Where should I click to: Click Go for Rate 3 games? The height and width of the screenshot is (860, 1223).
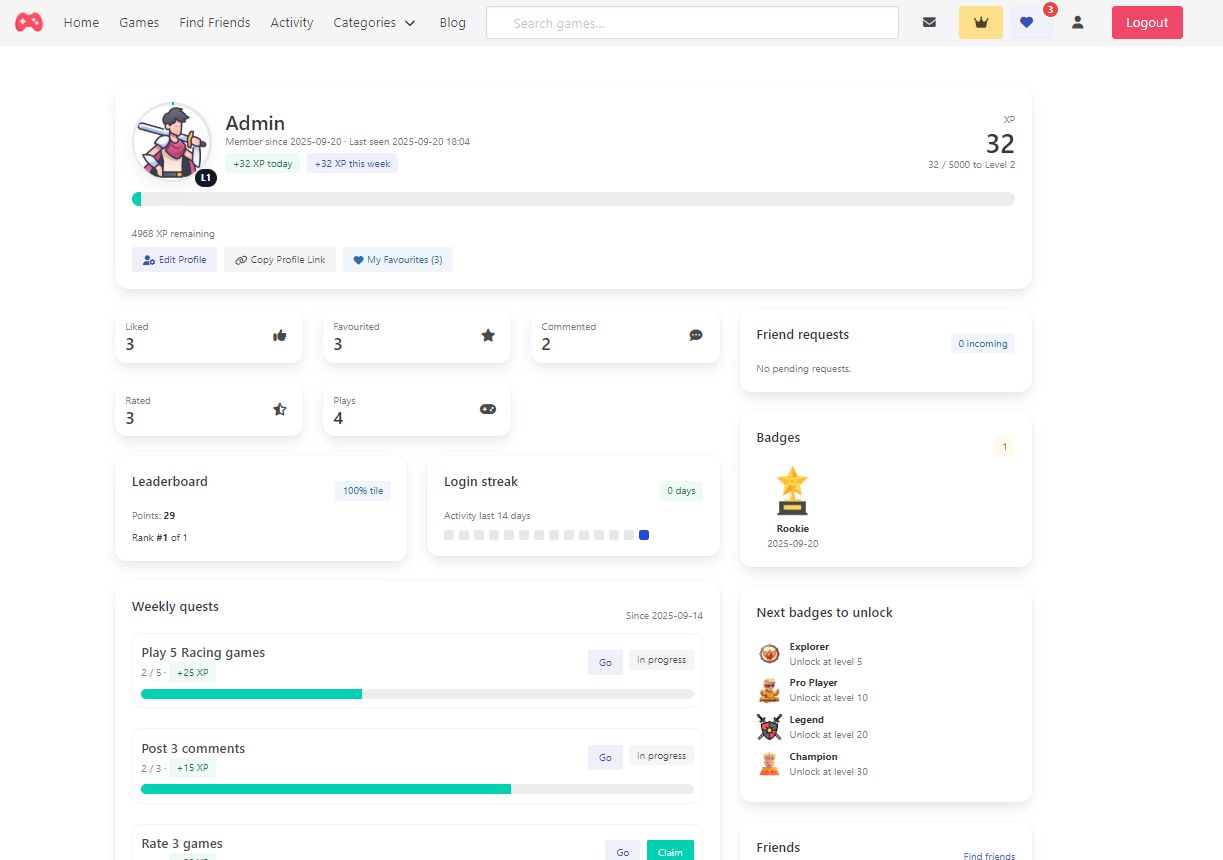click(622, 851)
